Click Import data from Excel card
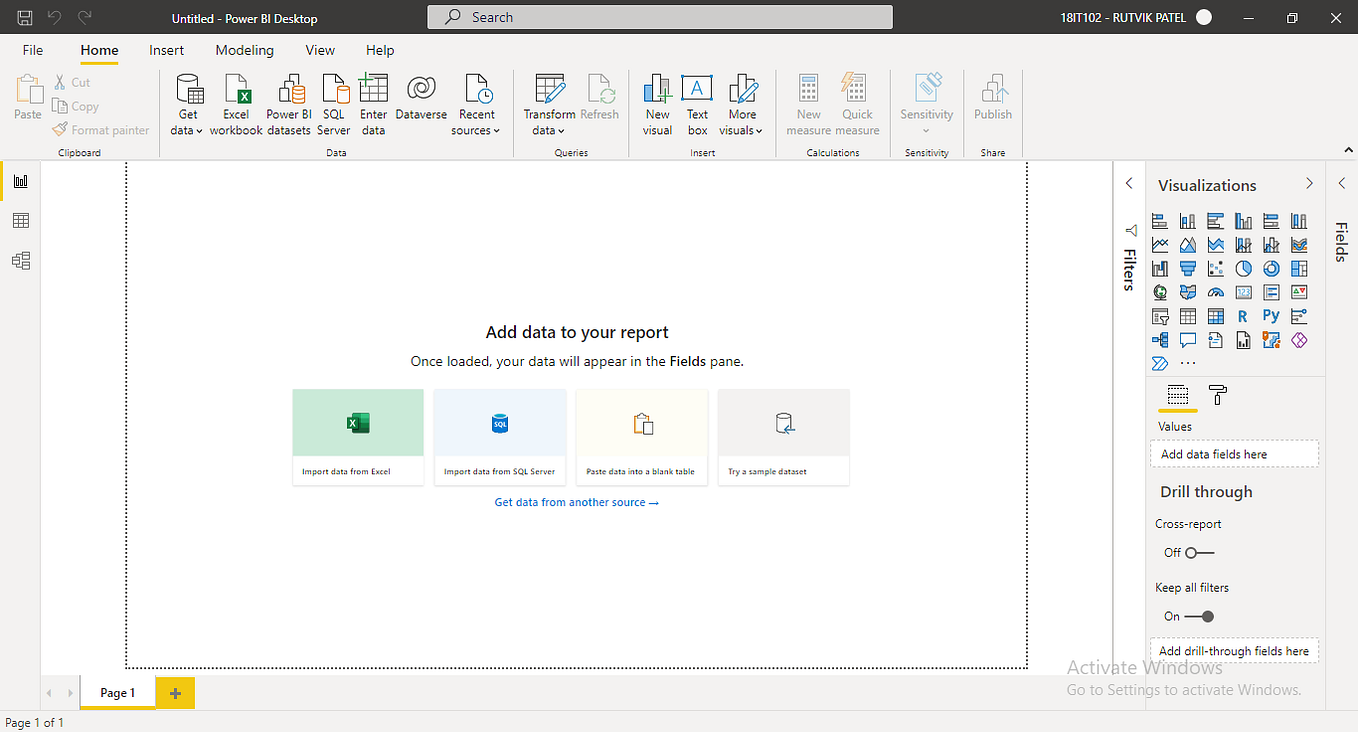 pyautogui.click(x=358, y=437)
